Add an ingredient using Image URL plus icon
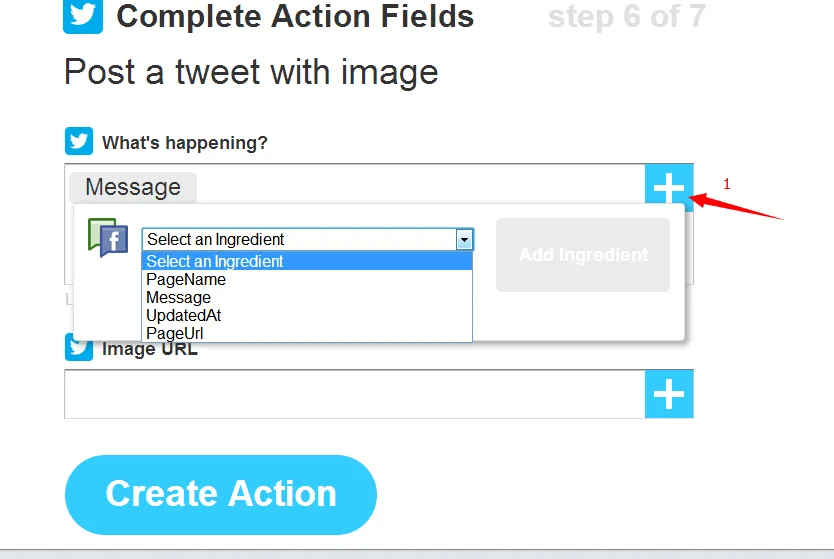Viewport: 834px width, 559px height. tap(669, 394)
